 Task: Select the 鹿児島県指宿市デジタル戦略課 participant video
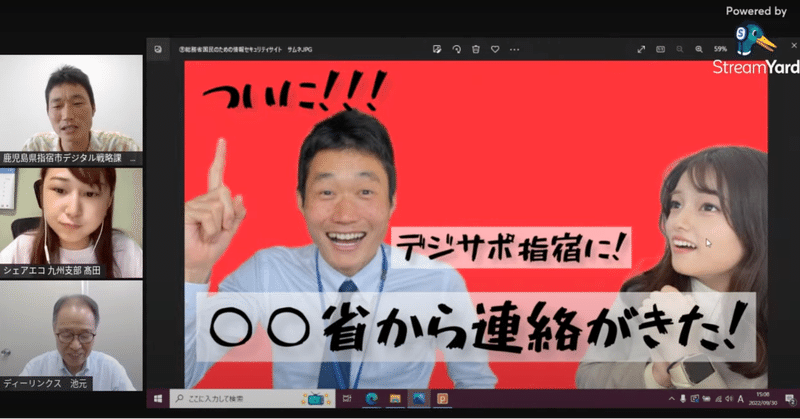[x=71, y=110]
